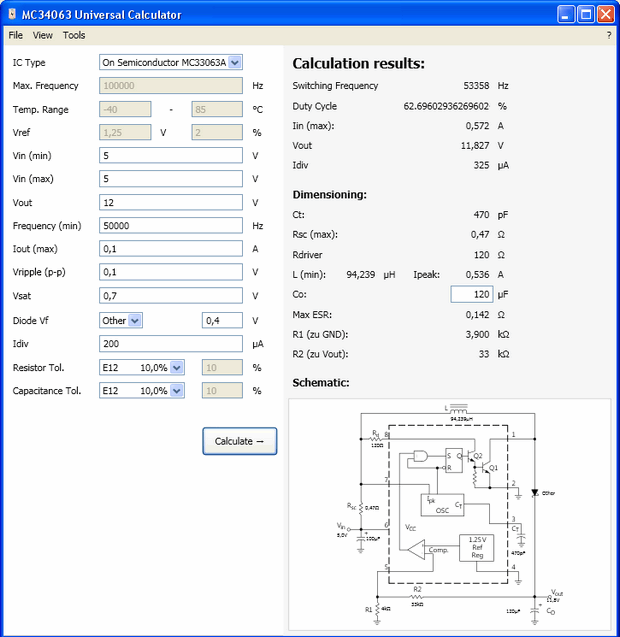Click the Vsat input field
This screenshot has height=637, width=620.
click(171, 296)
